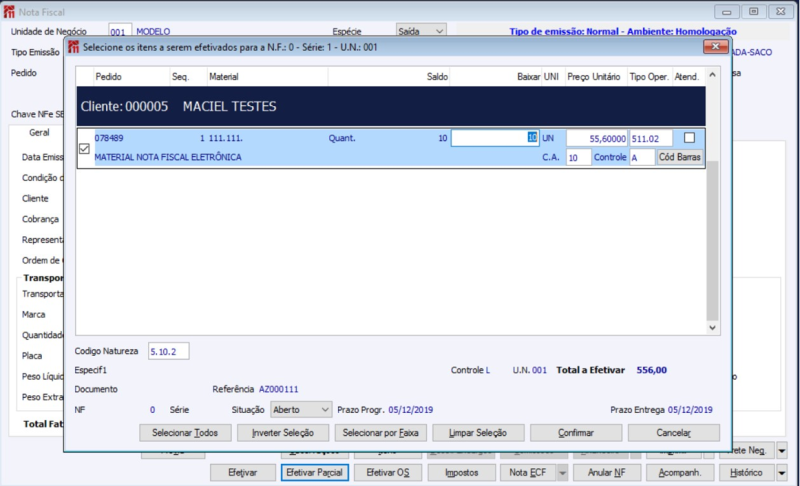
Task: Click the Nota Fiscal window title icon
Action: [x=9, y=12]
